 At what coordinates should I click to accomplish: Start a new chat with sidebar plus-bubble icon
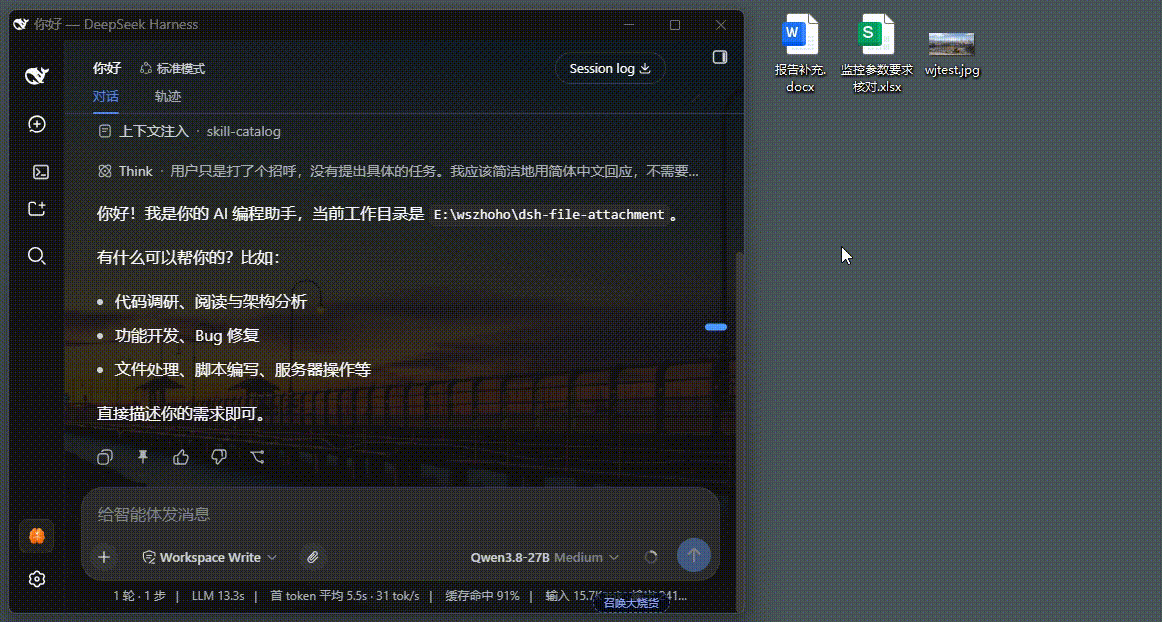pyautogui.click(x=36, y=124)
